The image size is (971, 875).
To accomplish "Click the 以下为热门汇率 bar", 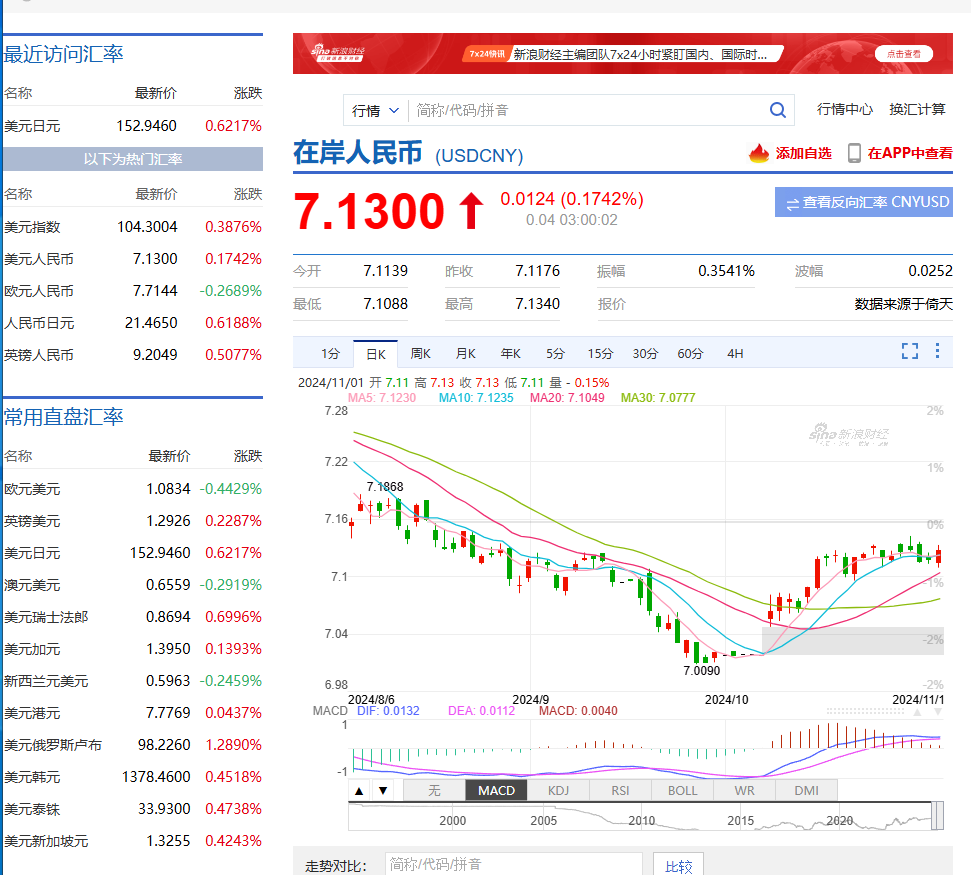I will [x=133, y=159].
